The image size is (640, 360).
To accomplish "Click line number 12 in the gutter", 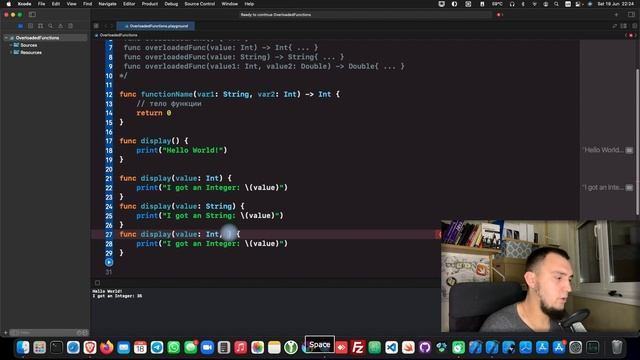I will coord(109,94).
